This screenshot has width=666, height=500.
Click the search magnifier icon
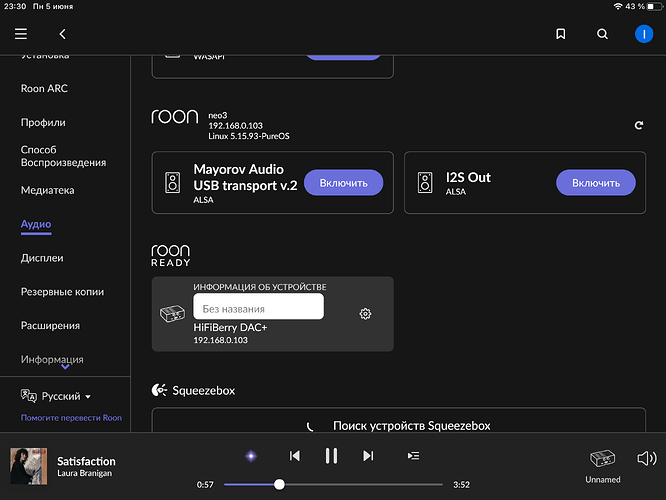click(602, 34)
